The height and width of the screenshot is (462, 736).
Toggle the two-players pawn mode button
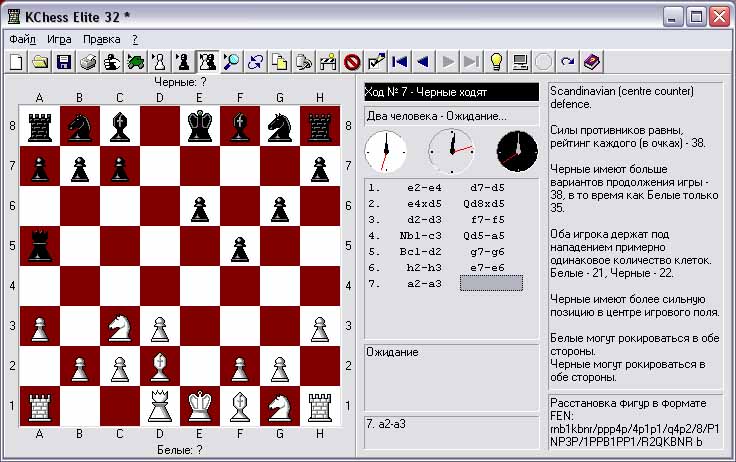[208, 62]
